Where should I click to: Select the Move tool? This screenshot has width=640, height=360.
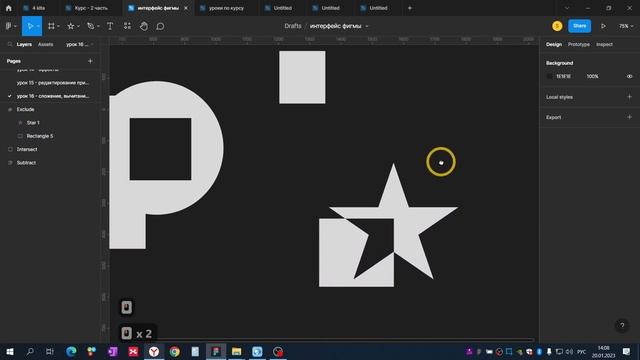29,26
